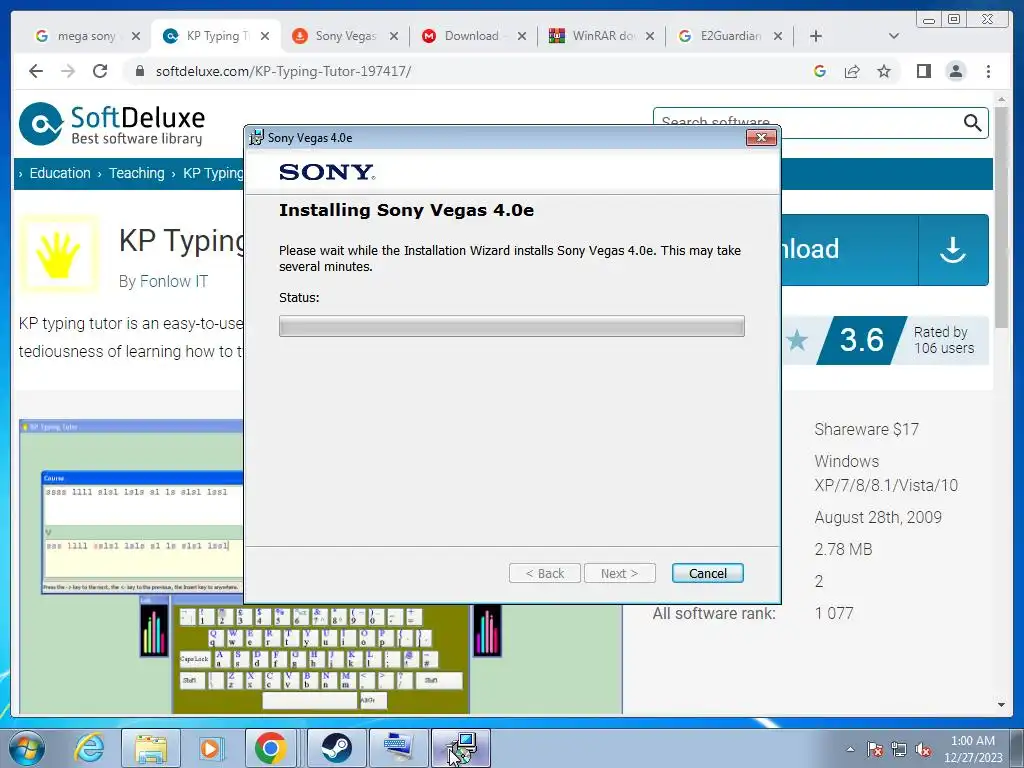This screenshot has width=1024, height=768.
Task: Click the share page icon
Action: [x=852, y=71]
